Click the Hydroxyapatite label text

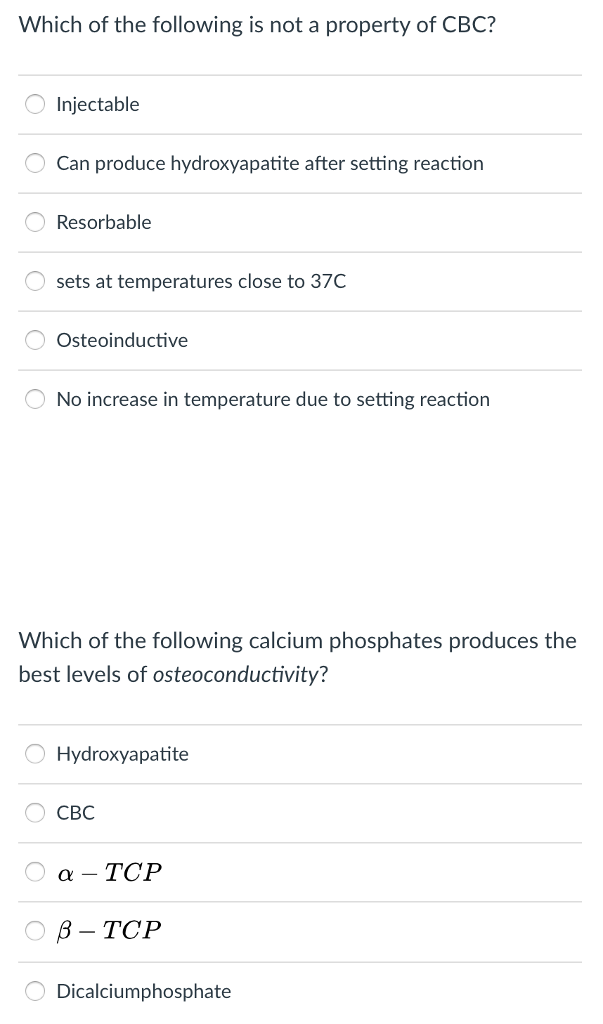coord(122,754)
